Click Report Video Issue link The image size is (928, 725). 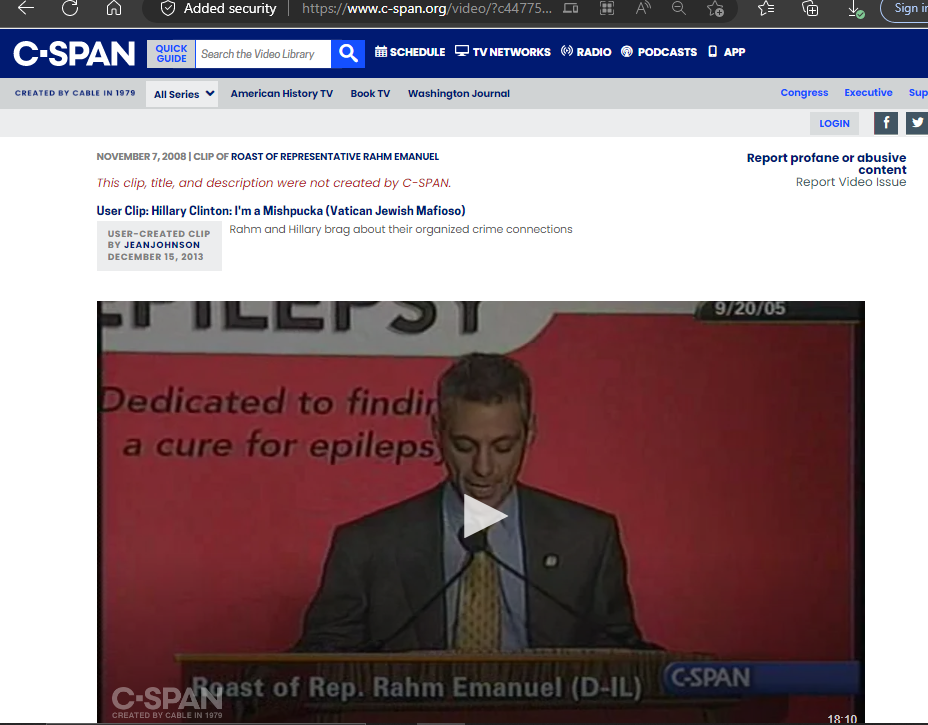tap(850, 182)
